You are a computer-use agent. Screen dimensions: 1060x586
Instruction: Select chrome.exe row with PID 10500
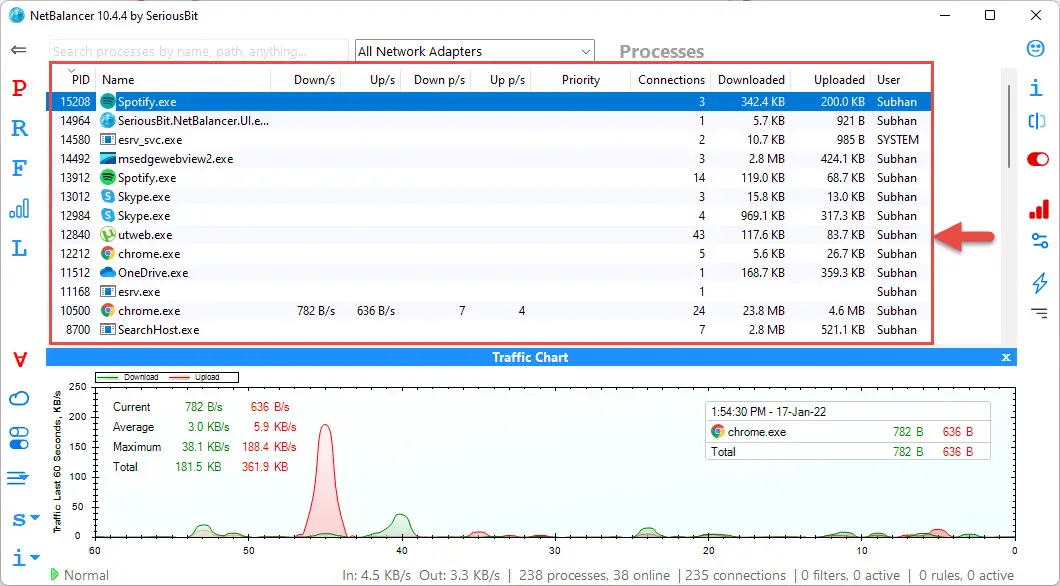(x=488, y=311)
